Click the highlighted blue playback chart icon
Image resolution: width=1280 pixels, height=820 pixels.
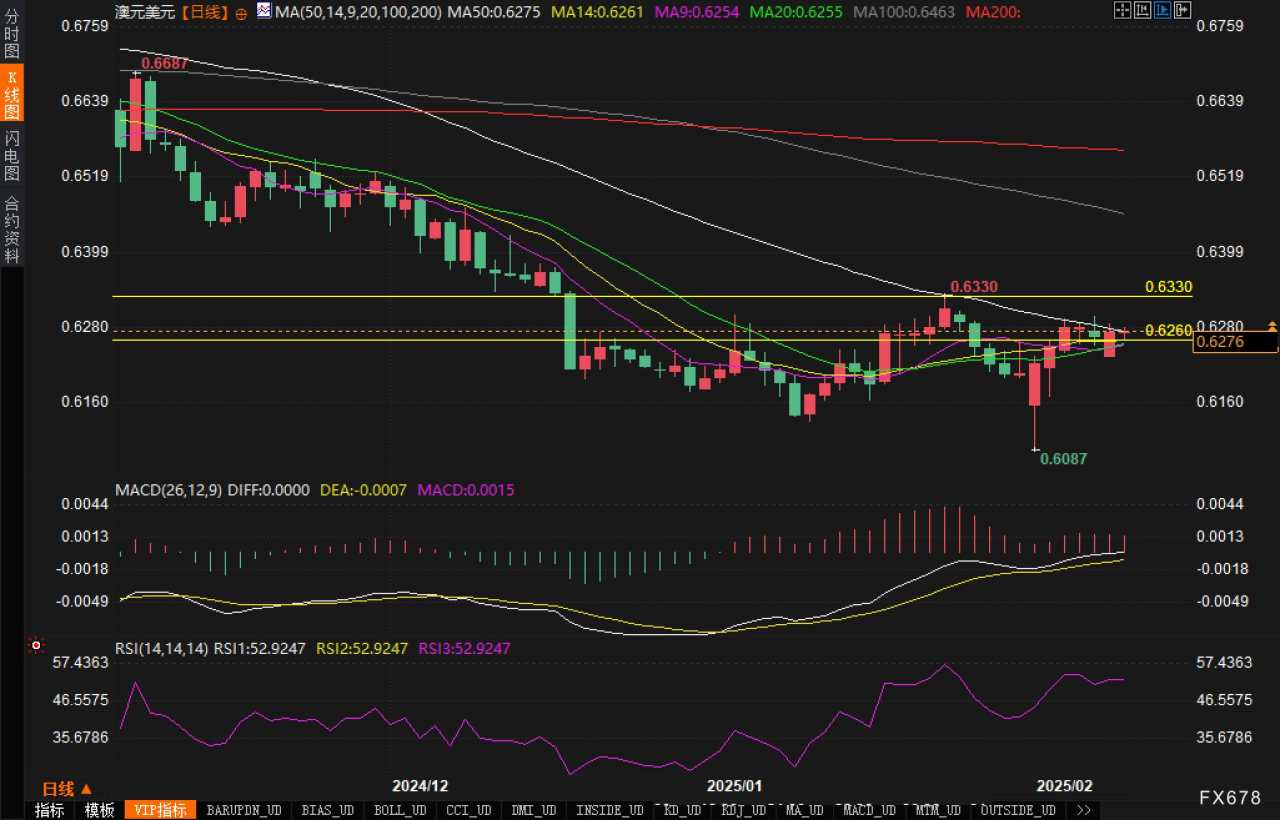coord(1163,10)
